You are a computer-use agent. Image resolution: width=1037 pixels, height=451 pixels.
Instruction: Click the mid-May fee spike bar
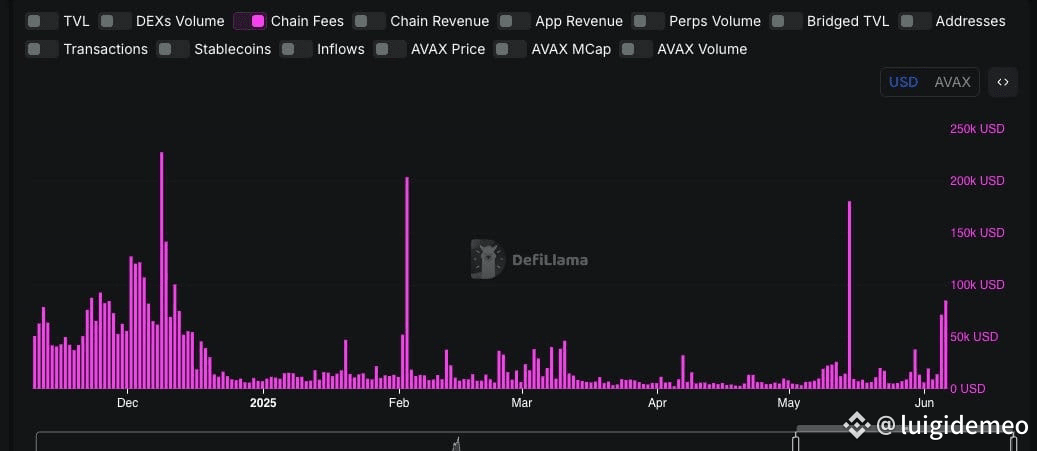[x=849, y=295]
